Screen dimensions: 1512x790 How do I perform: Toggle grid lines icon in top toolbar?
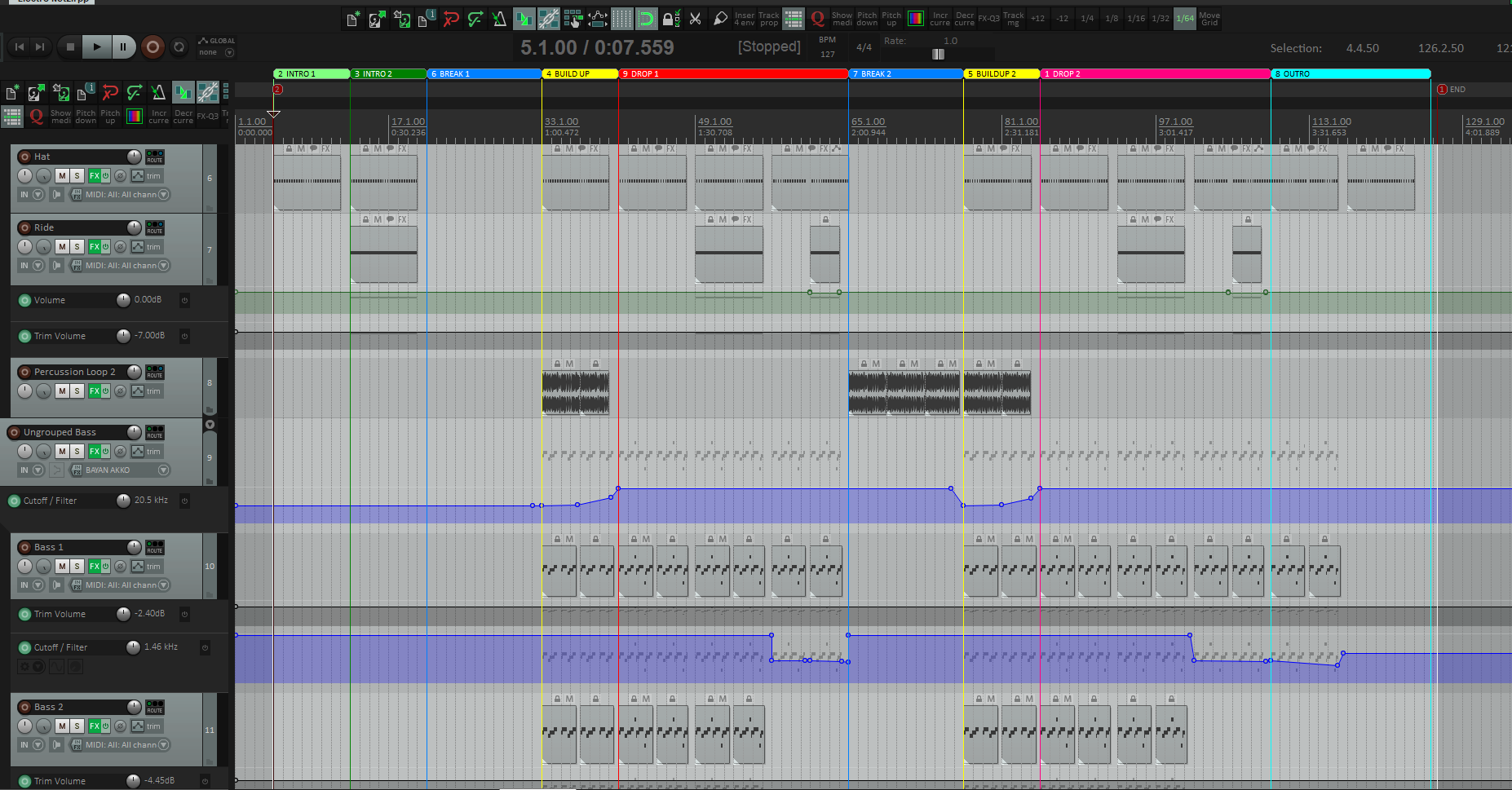click(x=622, y=19)
